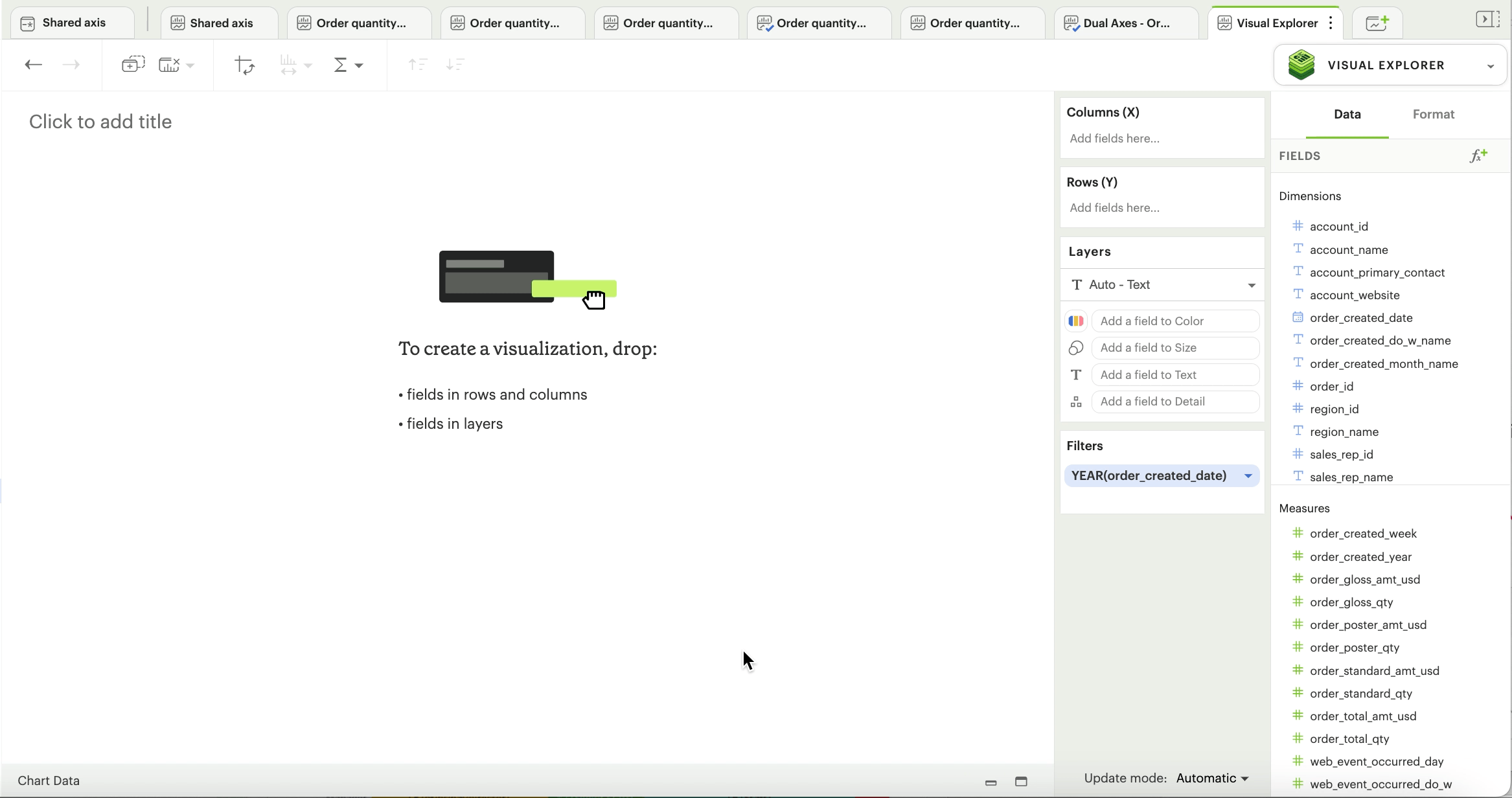Image resolution: width=1512 pixels, height=798 pixels.
Task: Click the duplicate chart icon
Action: pos(133,65)
